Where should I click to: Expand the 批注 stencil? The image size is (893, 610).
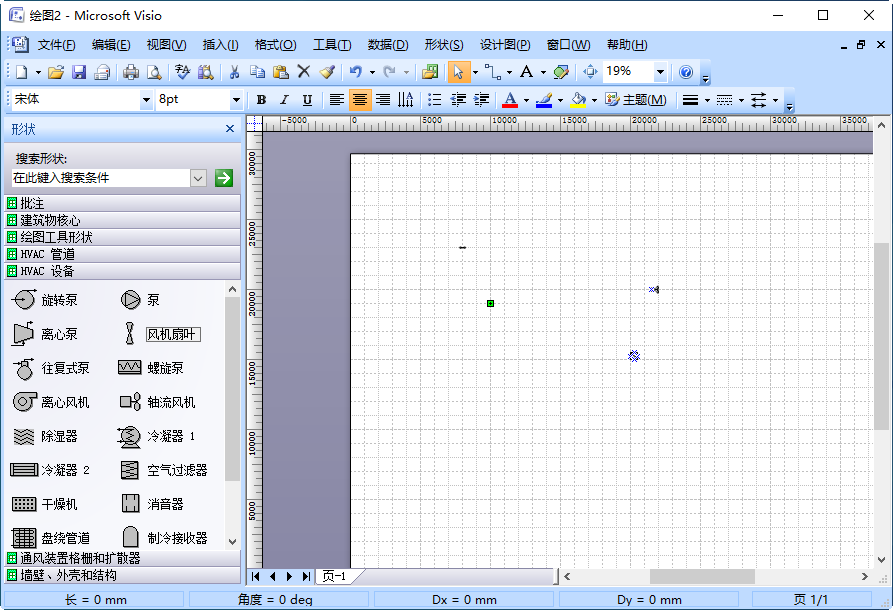point(122,203)
